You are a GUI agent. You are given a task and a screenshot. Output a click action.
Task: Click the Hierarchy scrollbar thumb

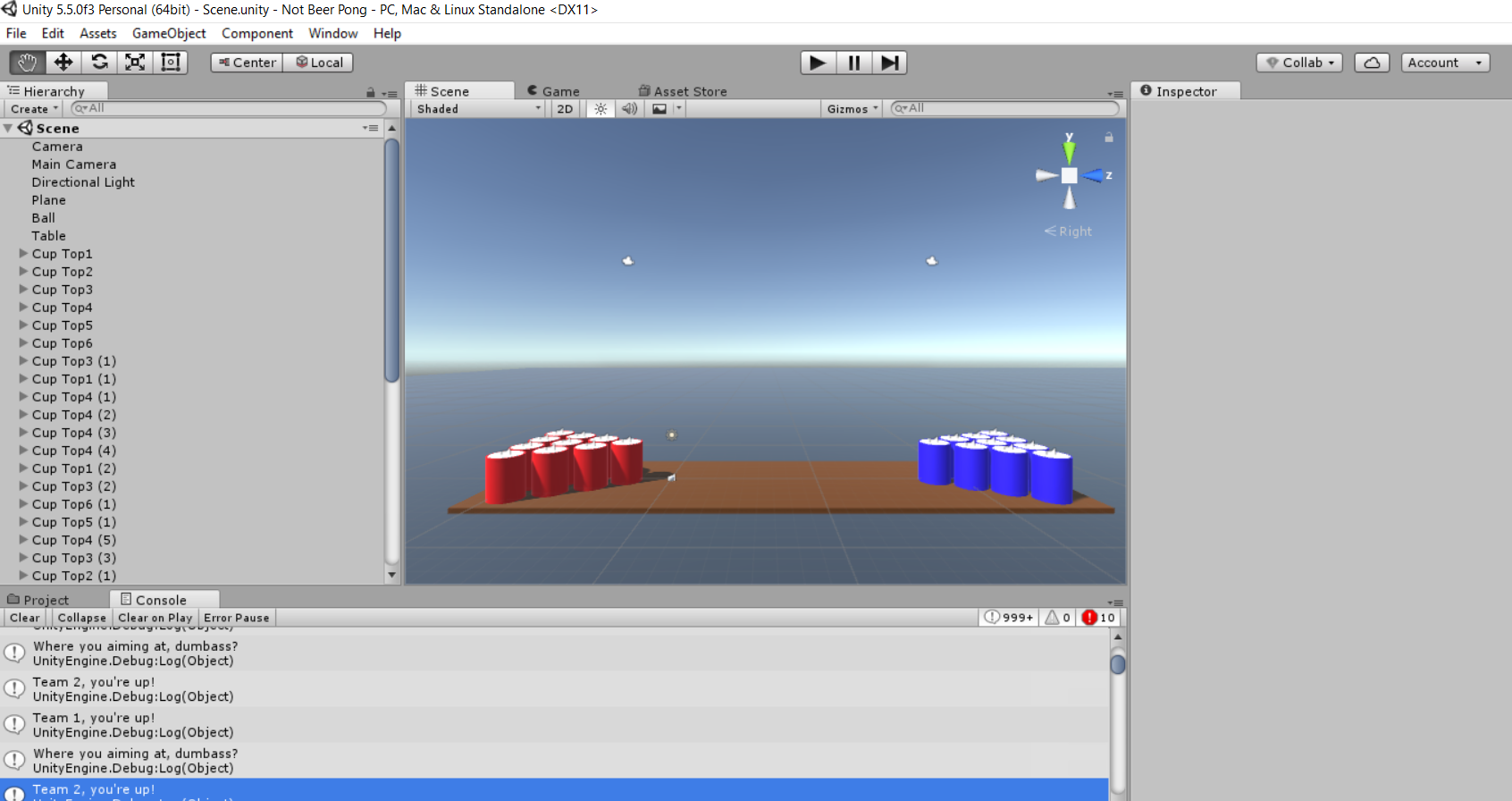click(391, 259)
